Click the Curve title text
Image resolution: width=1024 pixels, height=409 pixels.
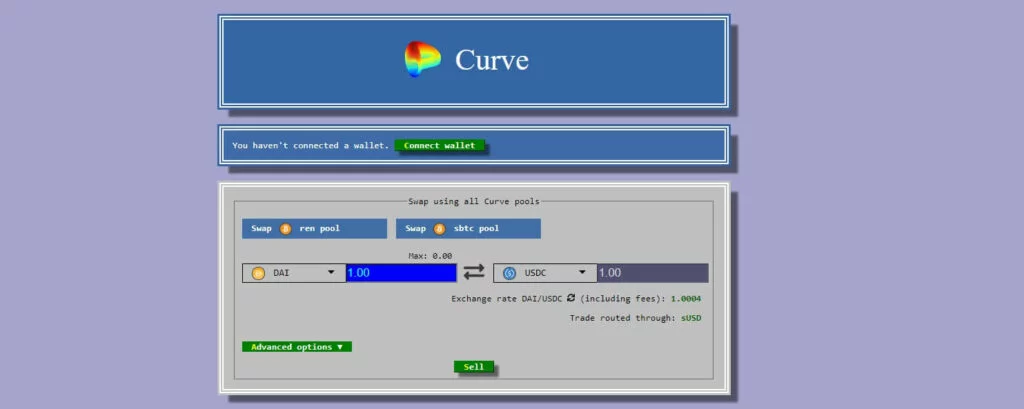(x=491, y=60)
